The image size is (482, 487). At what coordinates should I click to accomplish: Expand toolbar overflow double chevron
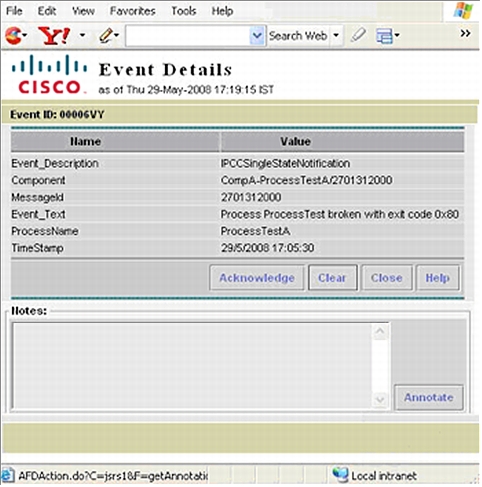(465, 33)
